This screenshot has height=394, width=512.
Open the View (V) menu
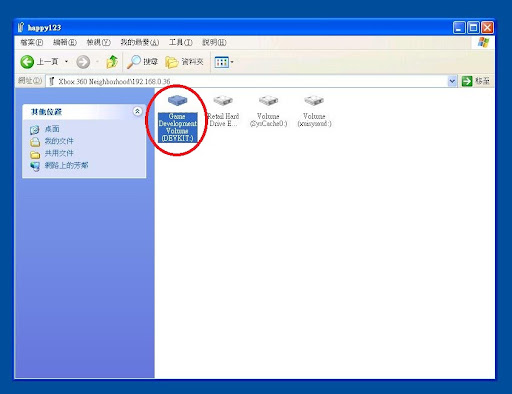tap(99, 42)
